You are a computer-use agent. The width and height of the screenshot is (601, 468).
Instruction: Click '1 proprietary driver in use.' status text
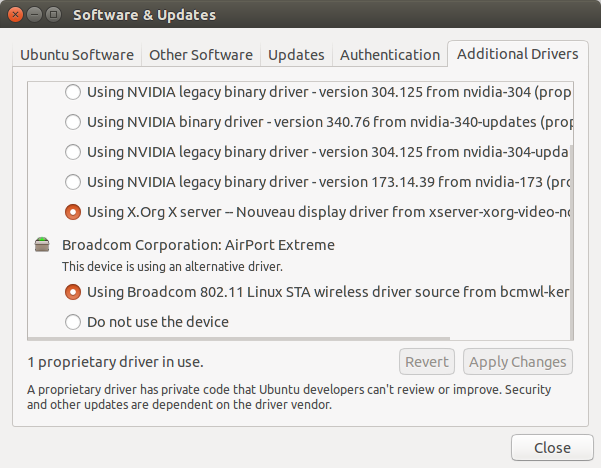click(x=115, y=362)
